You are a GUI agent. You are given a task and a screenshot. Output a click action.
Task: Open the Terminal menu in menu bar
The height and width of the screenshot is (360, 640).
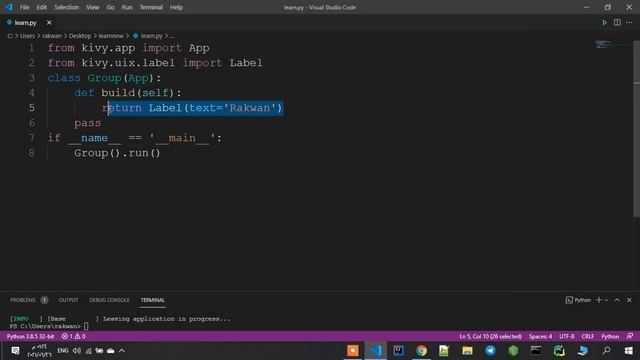point(151,7)
